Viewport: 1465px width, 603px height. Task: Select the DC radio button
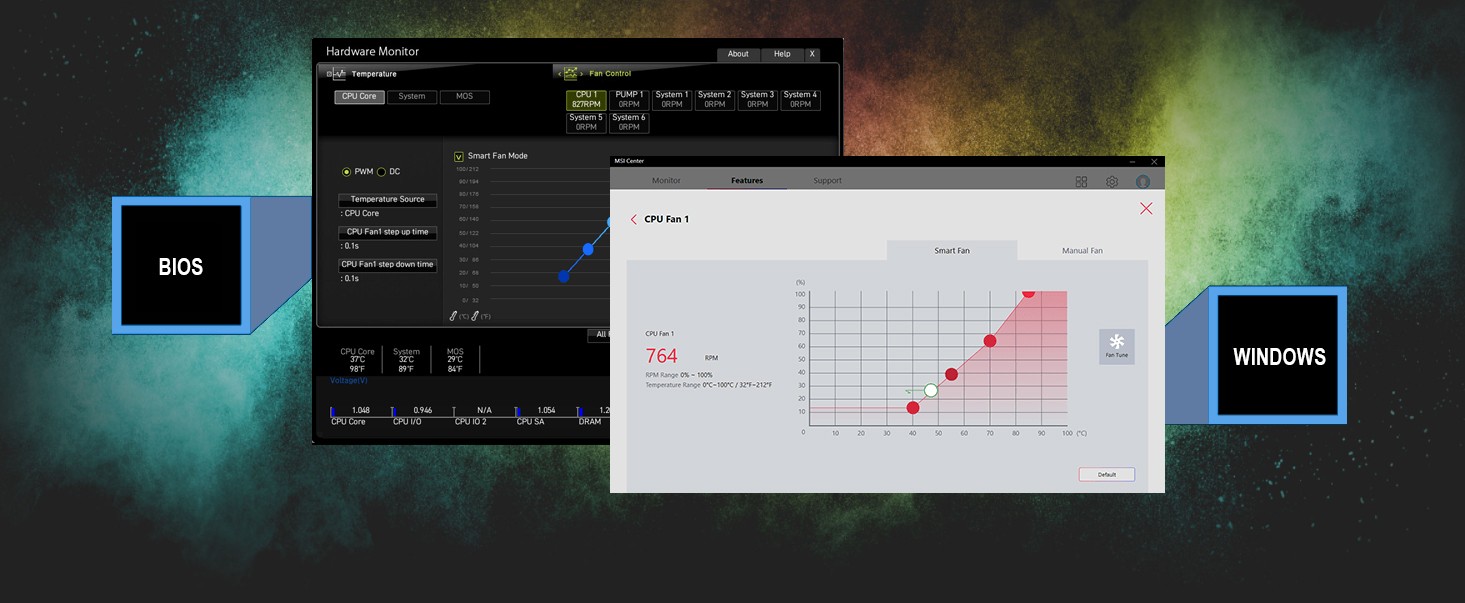point(381,172)
